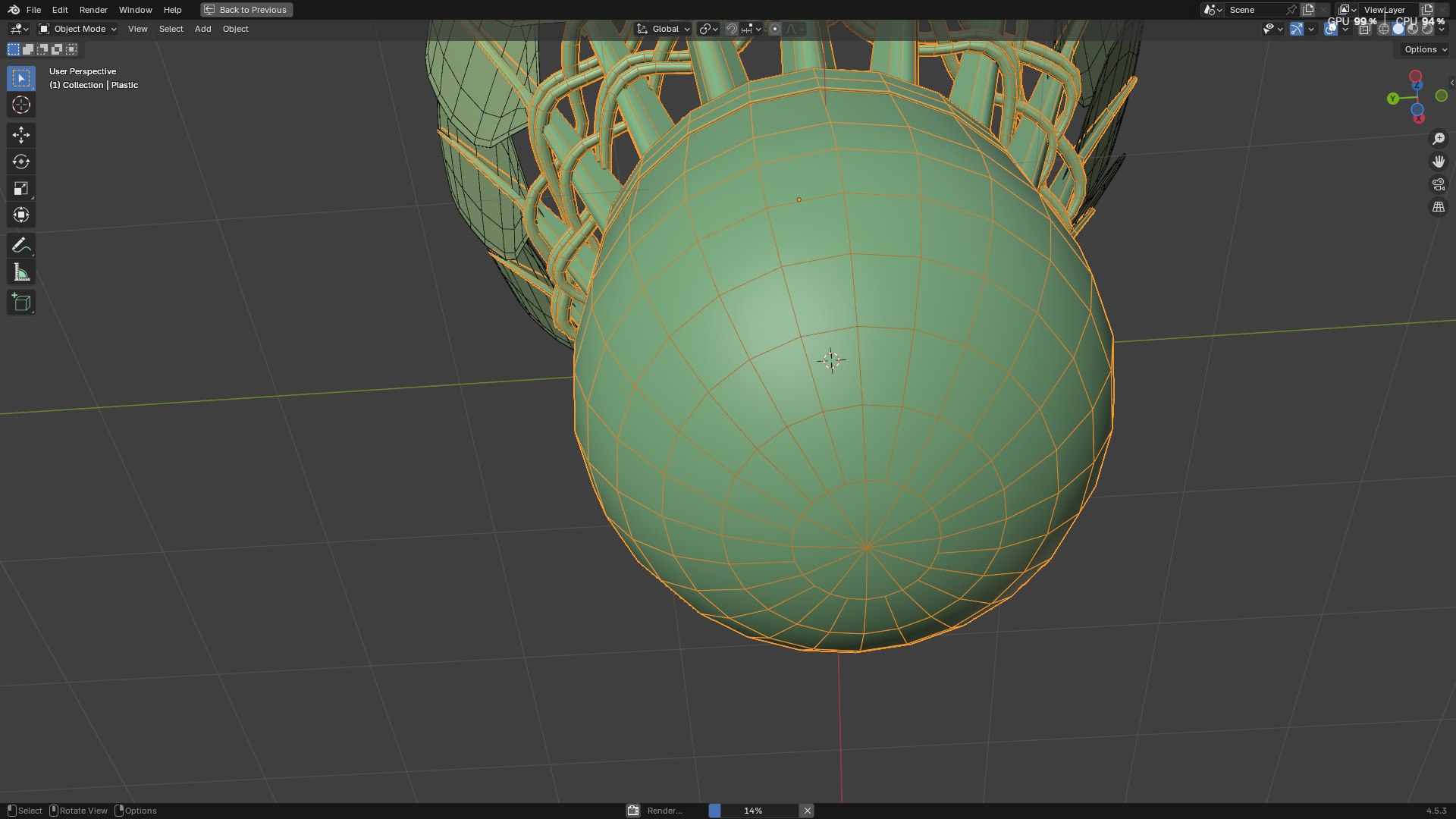Screen dimensions: 1456x819
Task: Open the File menu
Action: point(33,10)
